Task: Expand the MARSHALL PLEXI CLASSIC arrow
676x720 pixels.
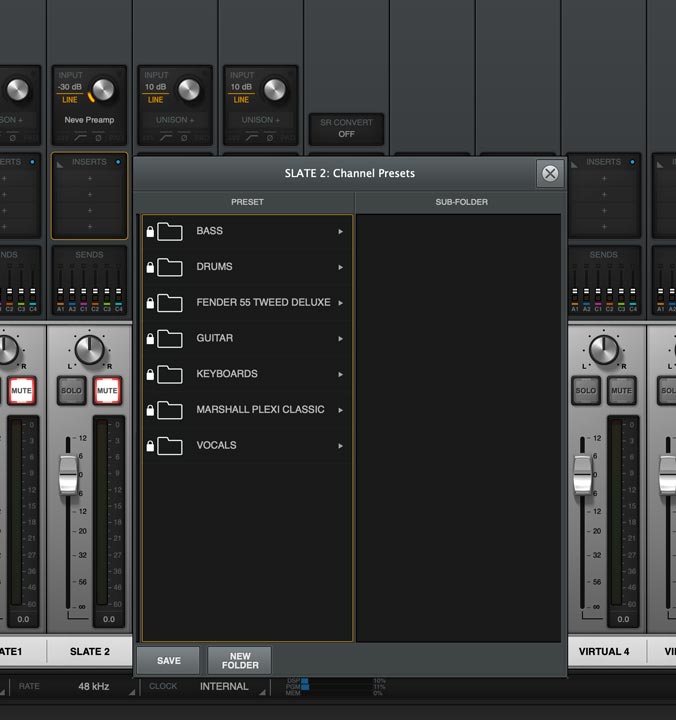Action: (x=340, y=410)
